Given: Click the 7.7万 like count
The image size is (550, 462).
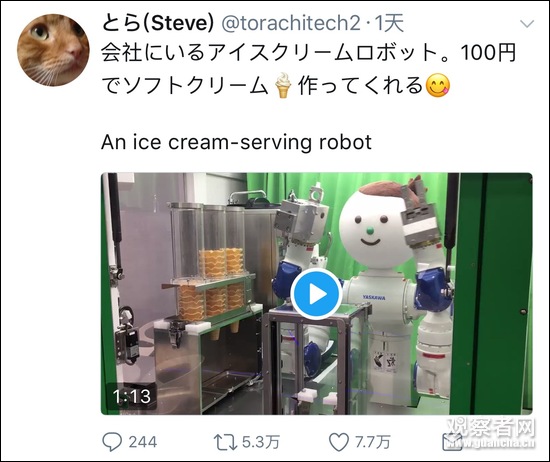Looking at the screenshot, I should (373, 442).
